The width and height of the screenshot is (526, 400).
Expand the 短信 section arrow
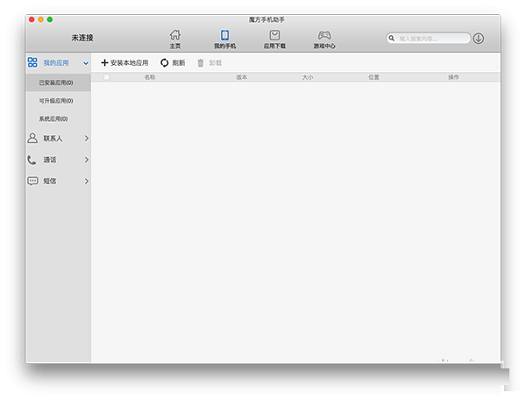pos(87,181)
